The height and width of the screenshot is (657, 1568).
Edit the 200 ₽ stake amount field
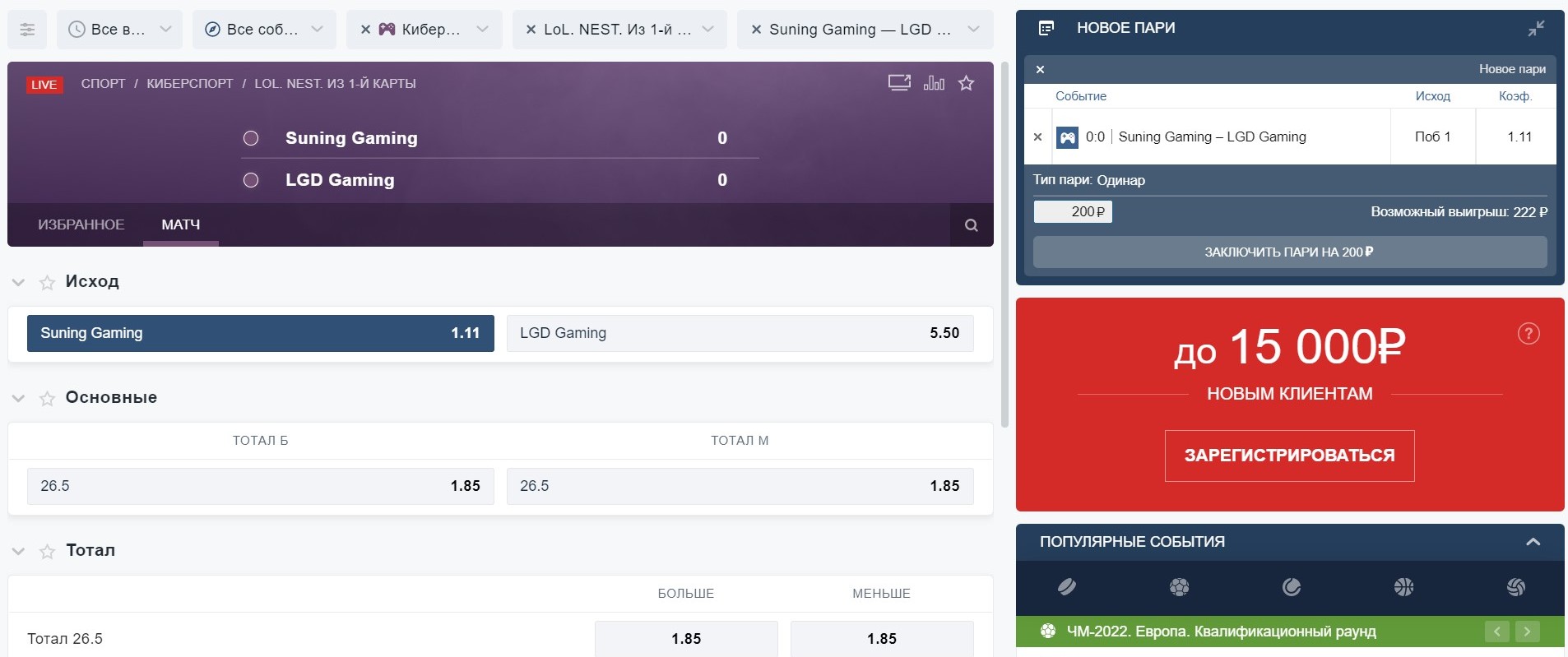click(1073, 212)
